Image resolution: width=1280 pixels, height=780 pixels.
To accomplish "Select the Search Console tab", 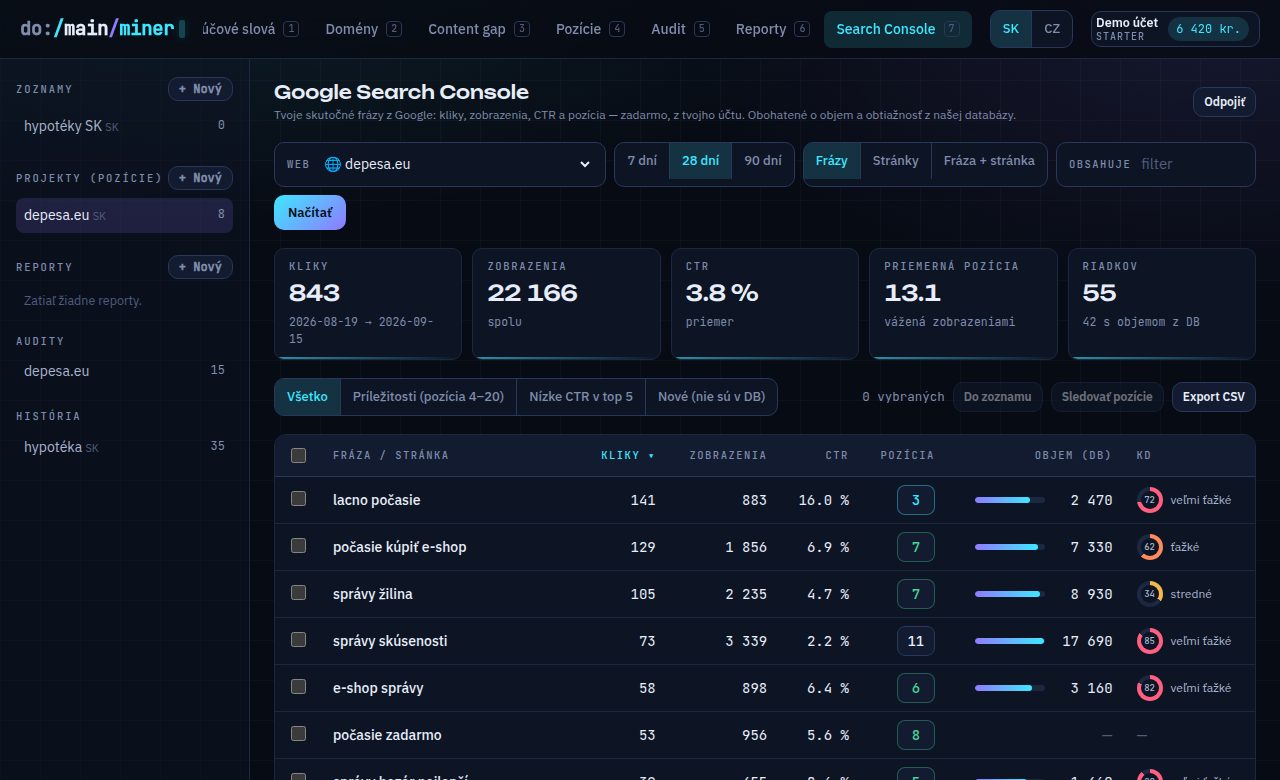I will (x=897, y=29).
